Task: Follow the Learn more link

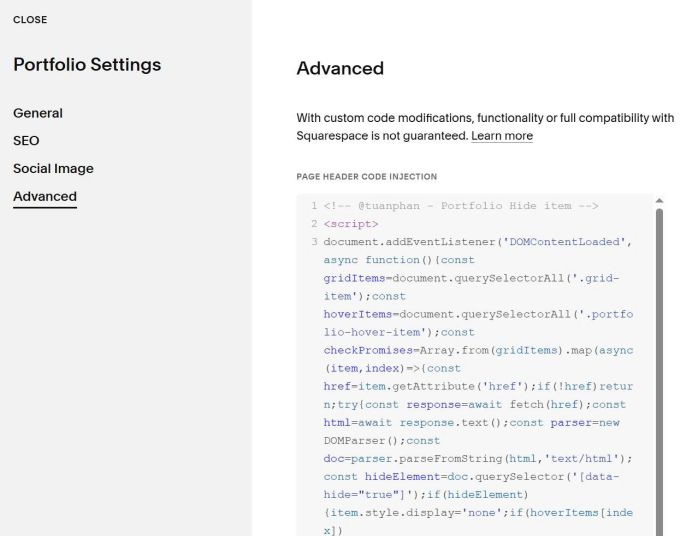Action: coord(502,136)
